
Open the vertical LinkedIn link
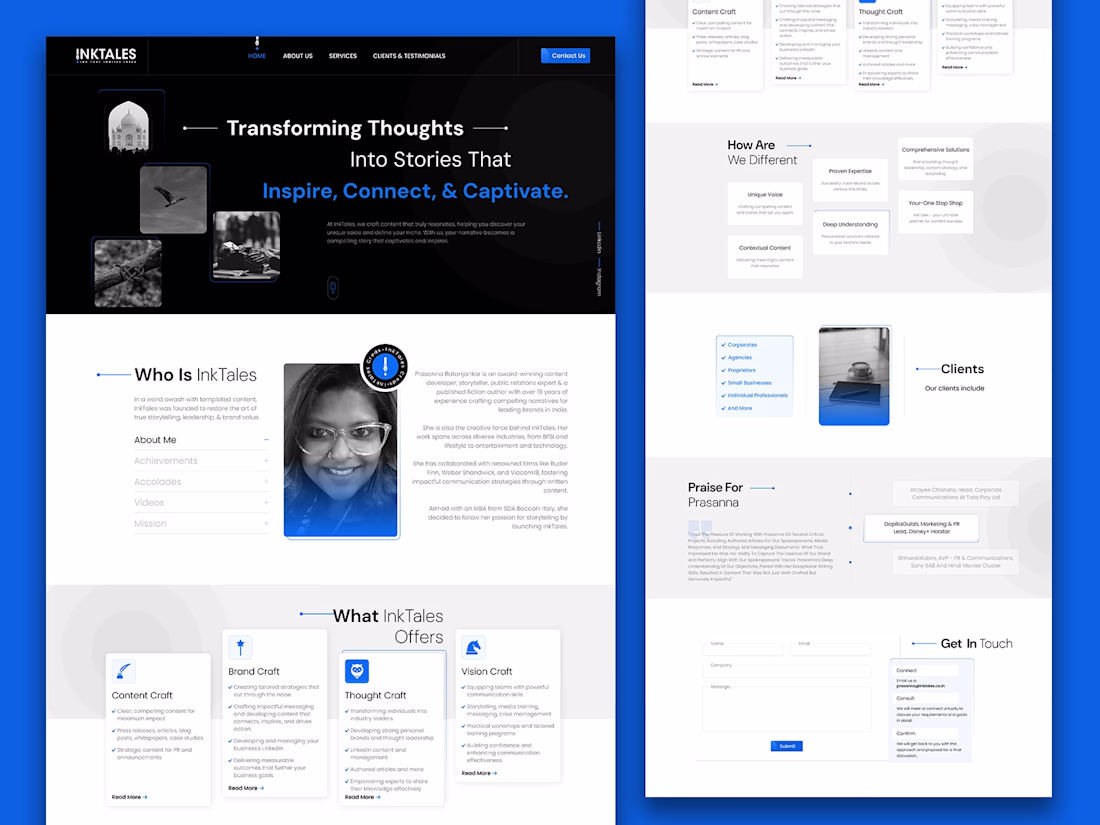(x=599, y=242)
